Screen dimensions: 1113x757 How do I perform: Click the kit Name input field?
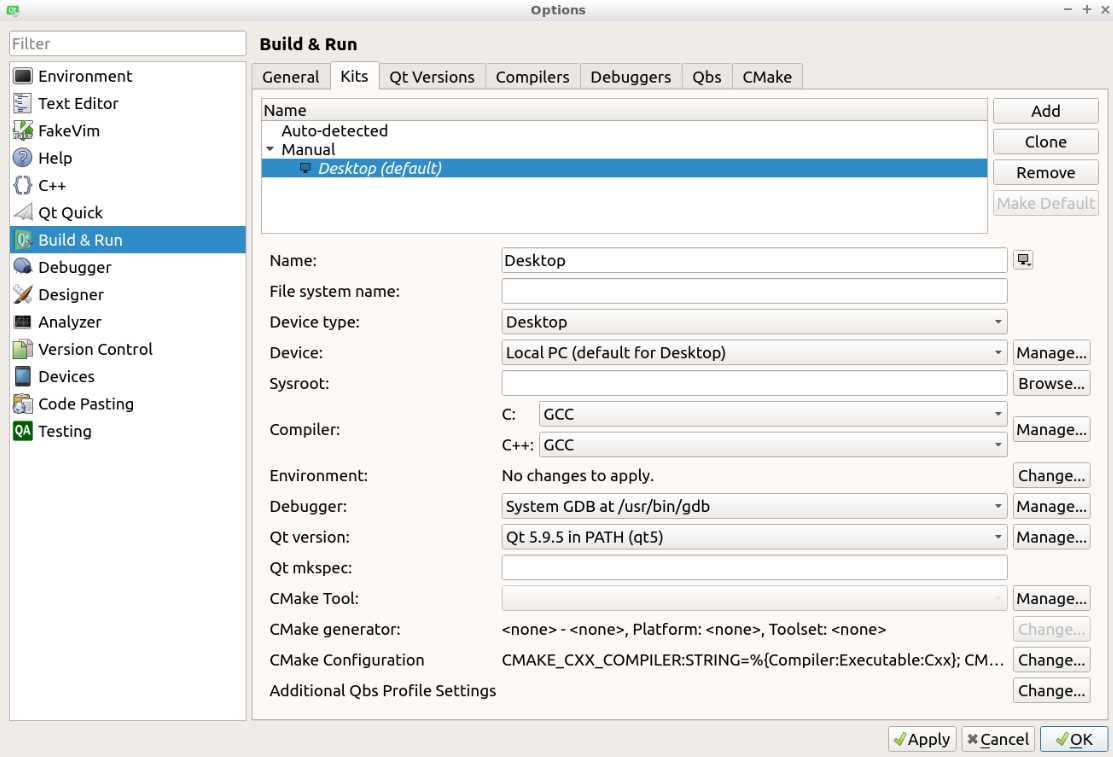(754, 260)
